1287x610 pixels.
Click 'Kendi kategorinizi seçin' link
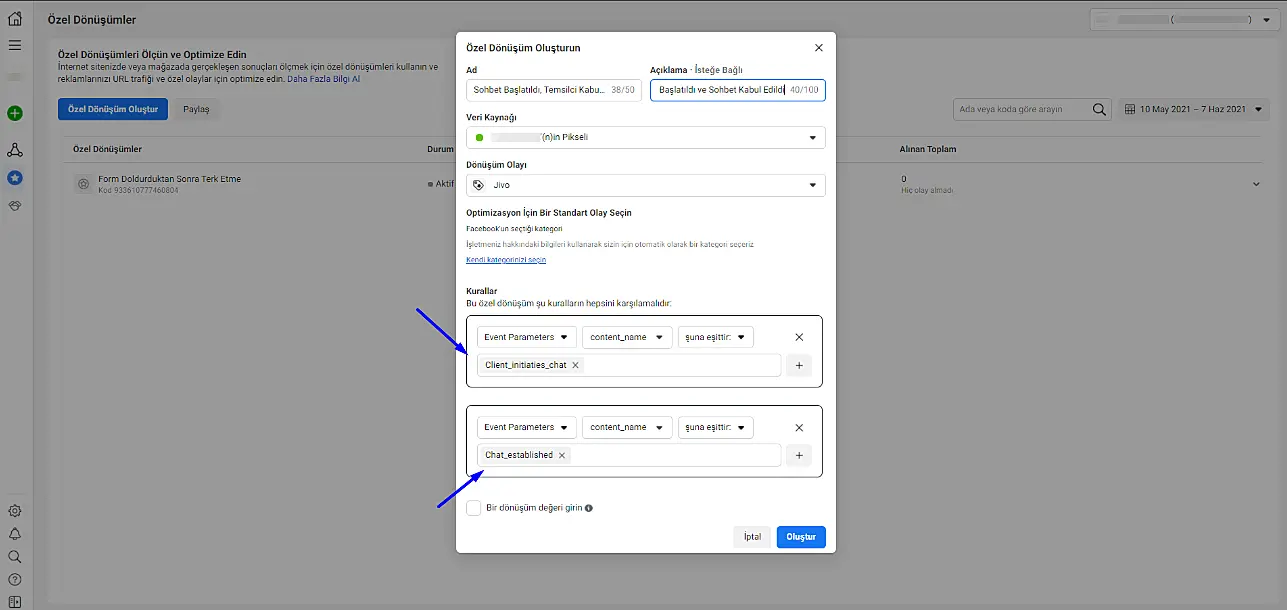click(506, 260)
